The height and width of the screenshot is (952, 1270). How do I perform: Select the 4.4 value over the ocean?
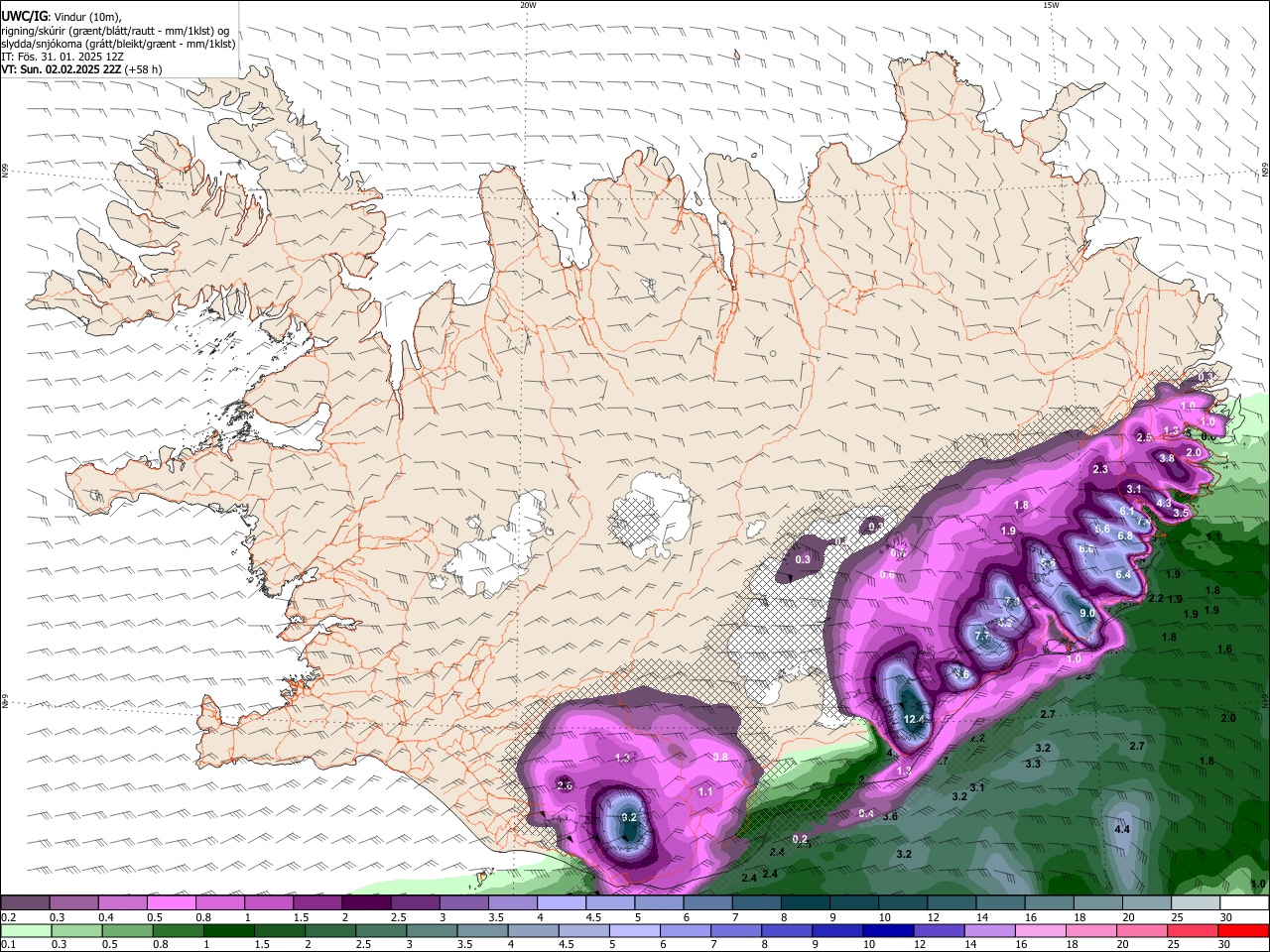1122,829
